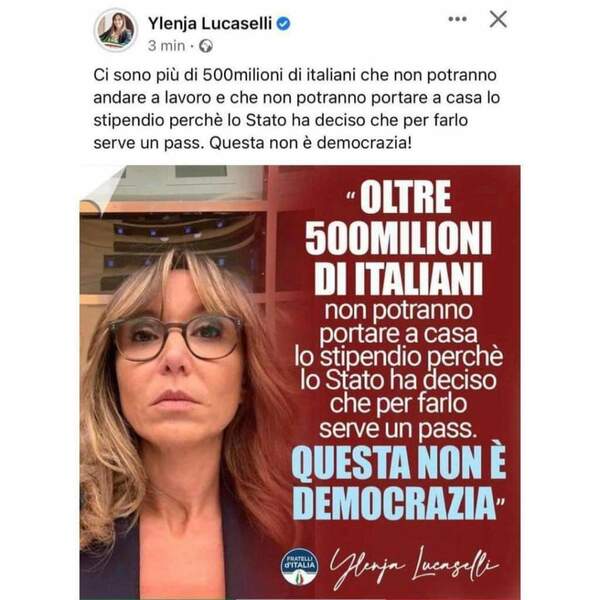600x600 pixels.
Task: Click the woman's eyeglasses in the photo
Action: coord(176,338)
